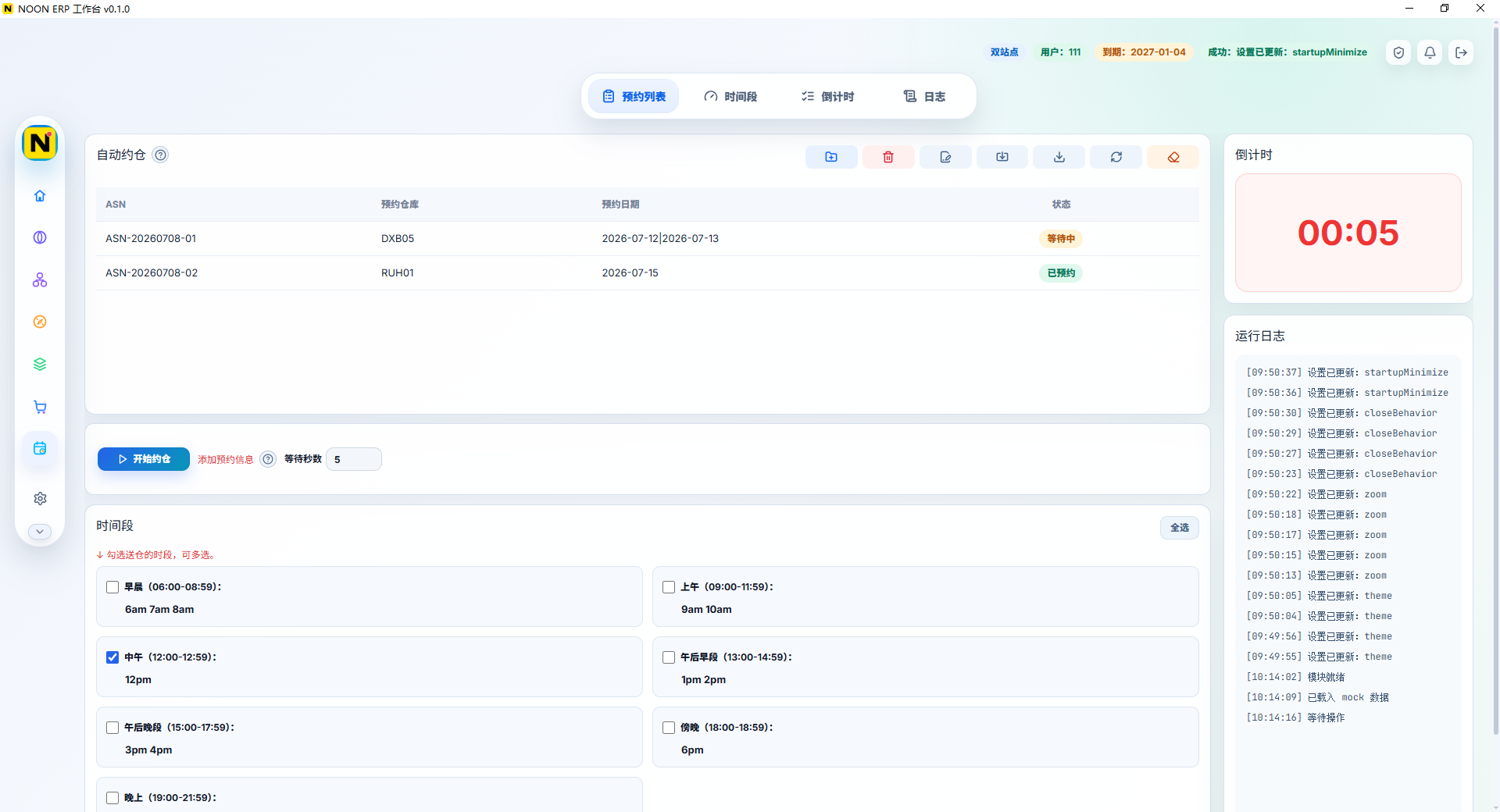Click the [10:14:02] 模块就绪 log entry
This screenshot has width=1500, height=812.
[x=1295, y=677]
